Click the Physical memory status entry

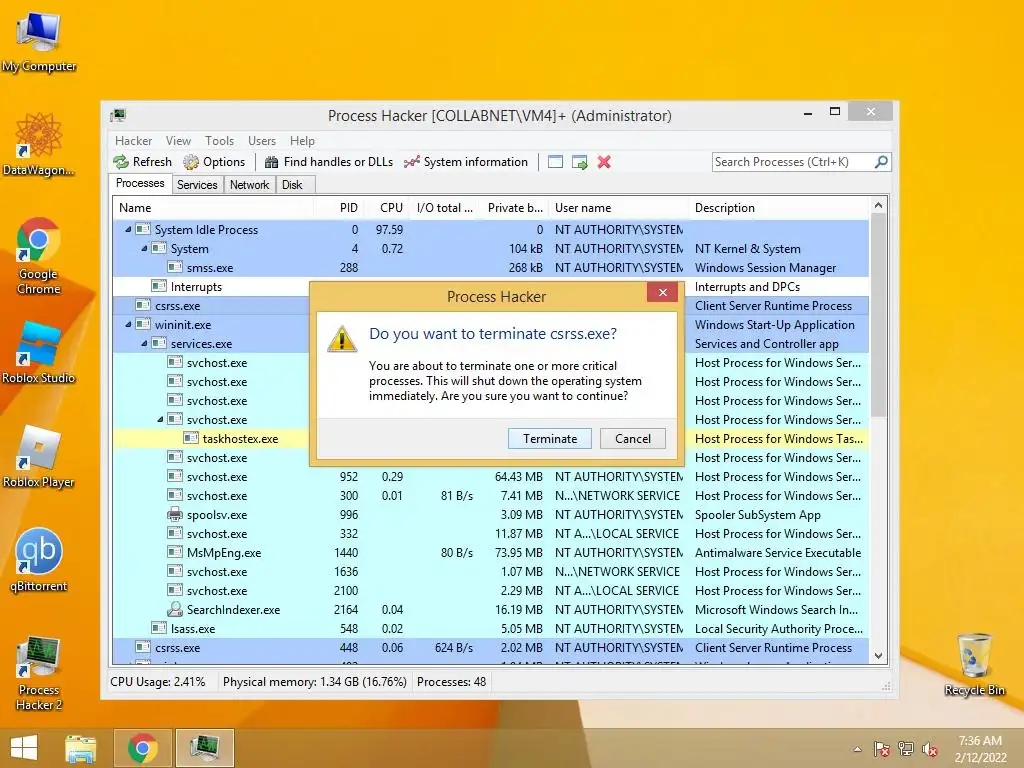pos(314,682)
